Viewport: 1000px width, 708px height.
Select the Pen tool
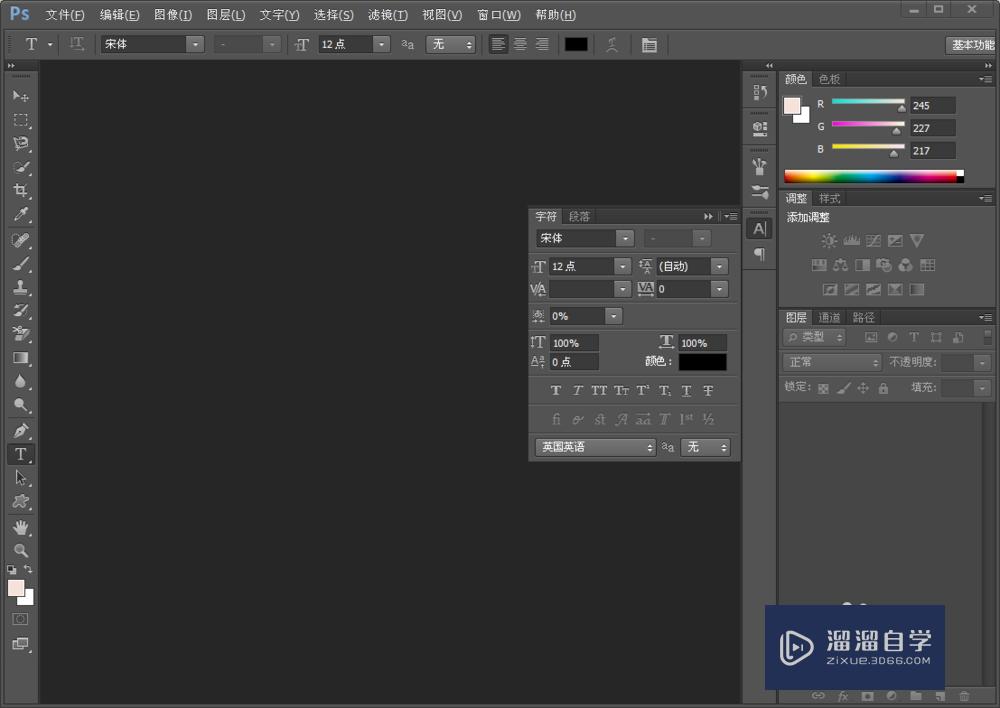20,431
